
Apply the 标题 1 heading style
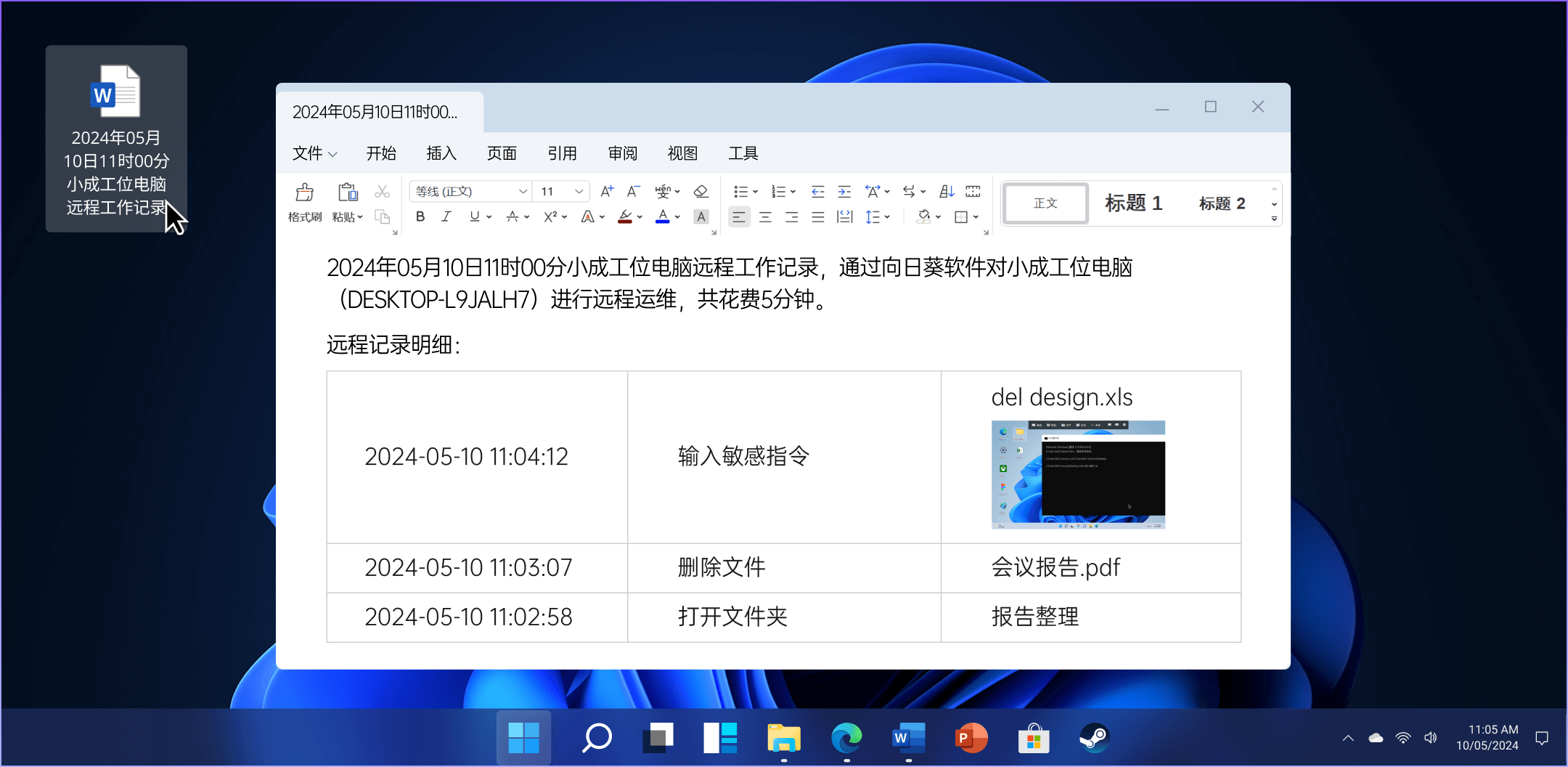(x=1133, y=203)
